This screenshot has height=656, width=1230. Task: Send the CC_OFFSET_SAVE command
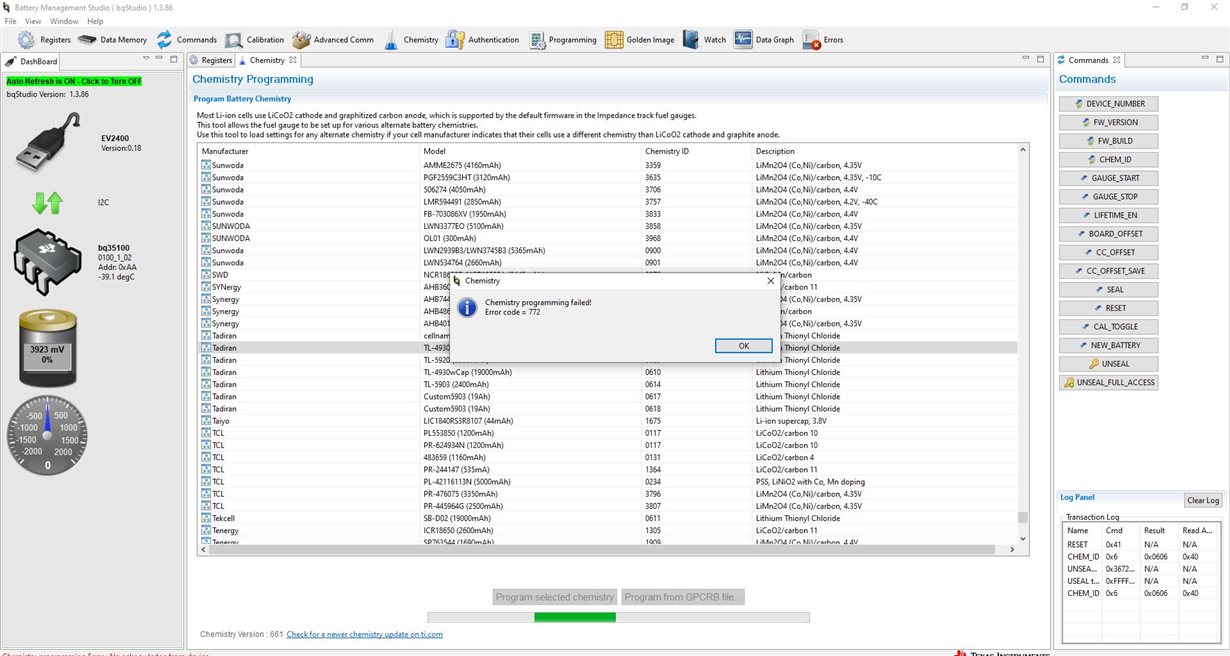coord(1108,271)
